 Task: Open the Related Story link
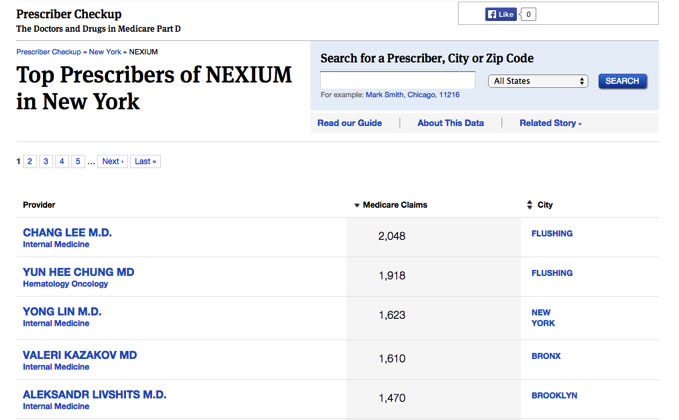(550, 123)
